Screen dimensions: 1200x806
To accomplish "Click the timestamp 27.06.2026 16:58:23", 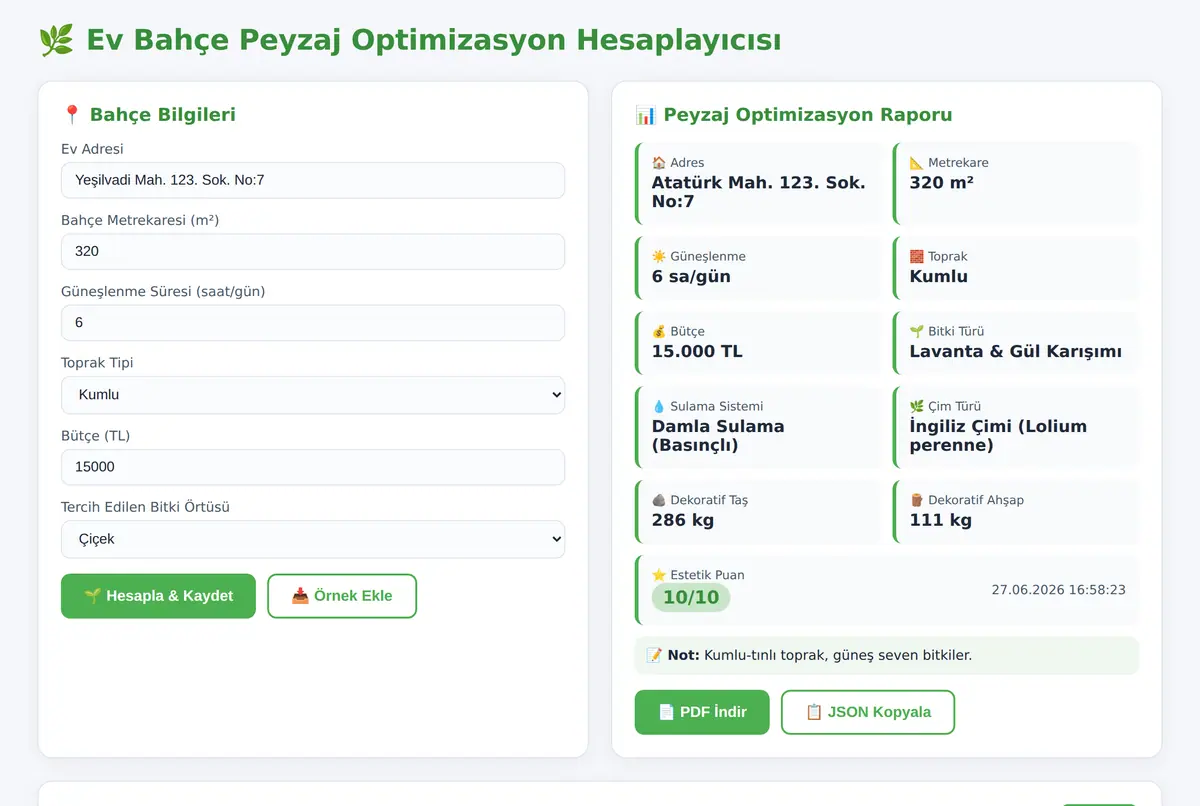I will [1059, 590].
